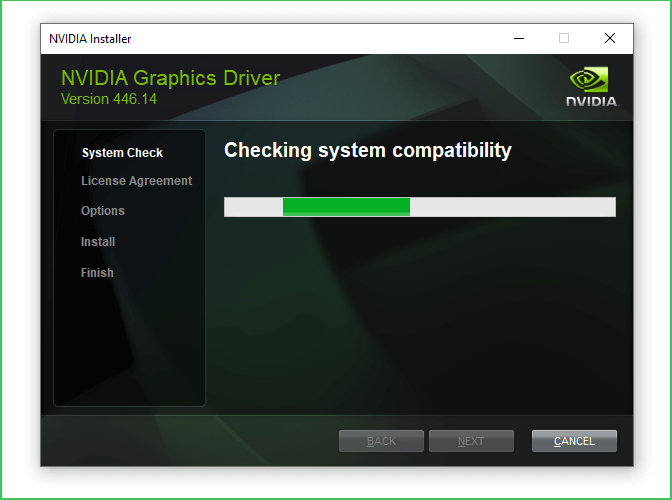Click the Checking system compatibility heading
The height and width of the screenshot is (500, 672).
[x=367, y=151]
